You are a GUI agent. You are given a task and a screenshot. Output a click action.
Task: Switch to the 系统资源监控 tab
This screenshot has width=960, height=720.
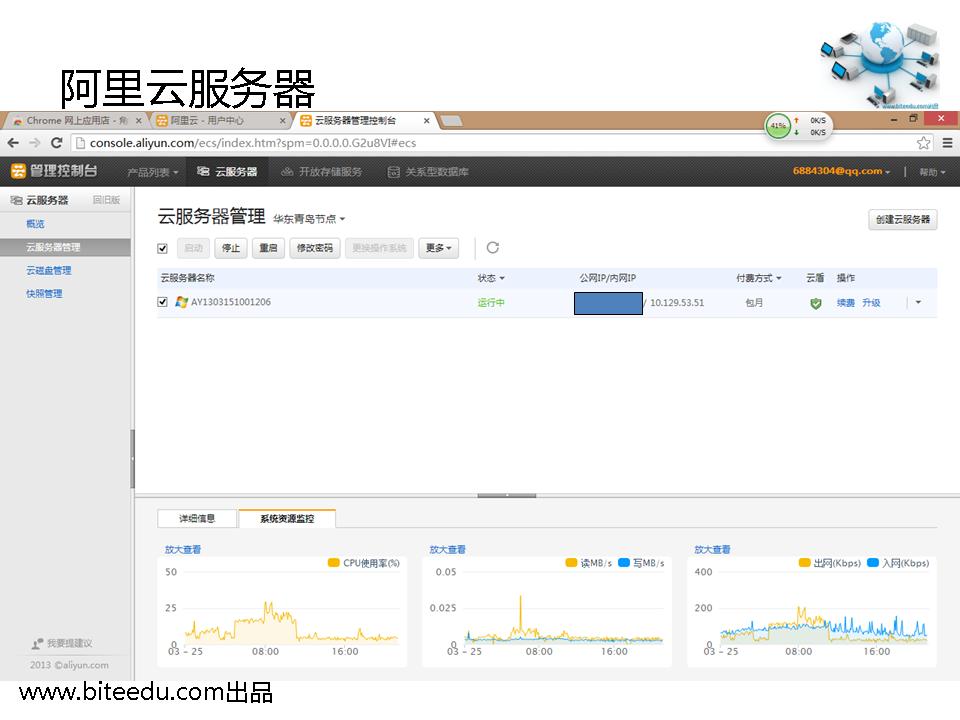pos(287,519)
